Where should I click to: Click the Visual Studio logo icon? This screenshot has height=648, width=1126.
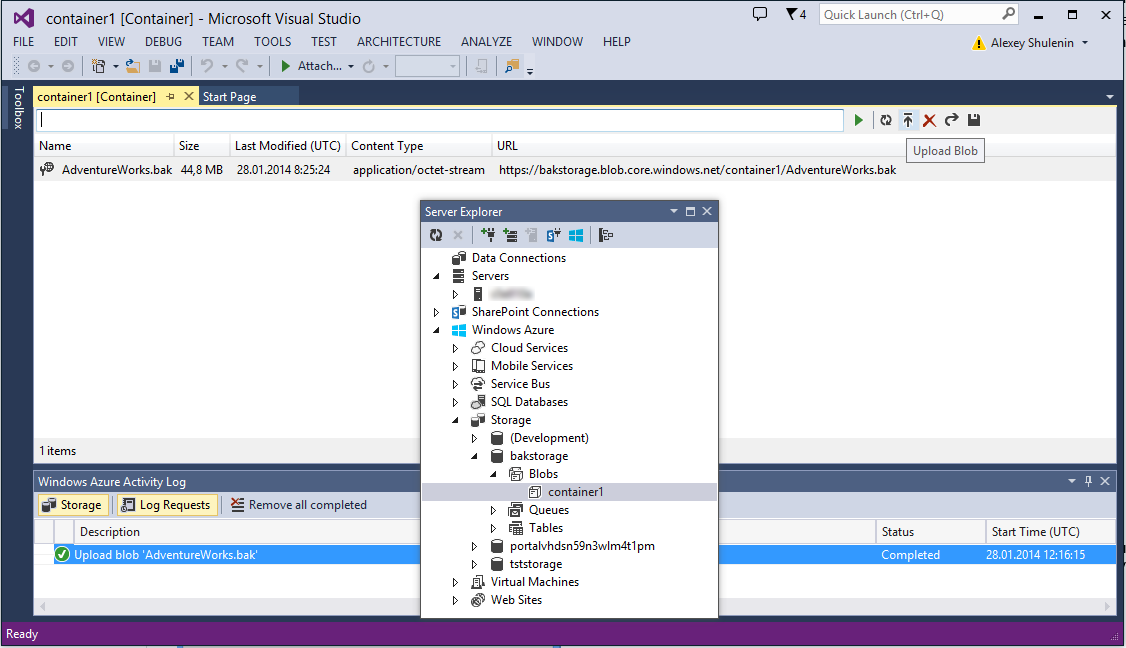pyautogui.click(x=24, y=18)
